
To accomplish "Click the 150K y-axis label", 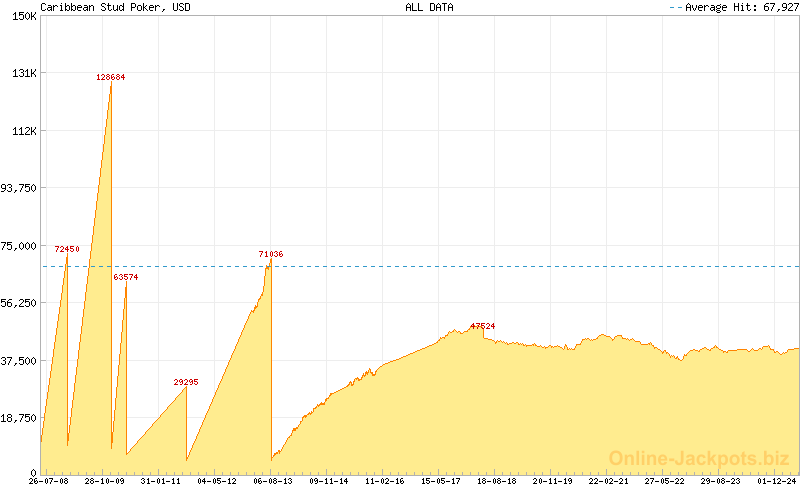I will 23,16.
